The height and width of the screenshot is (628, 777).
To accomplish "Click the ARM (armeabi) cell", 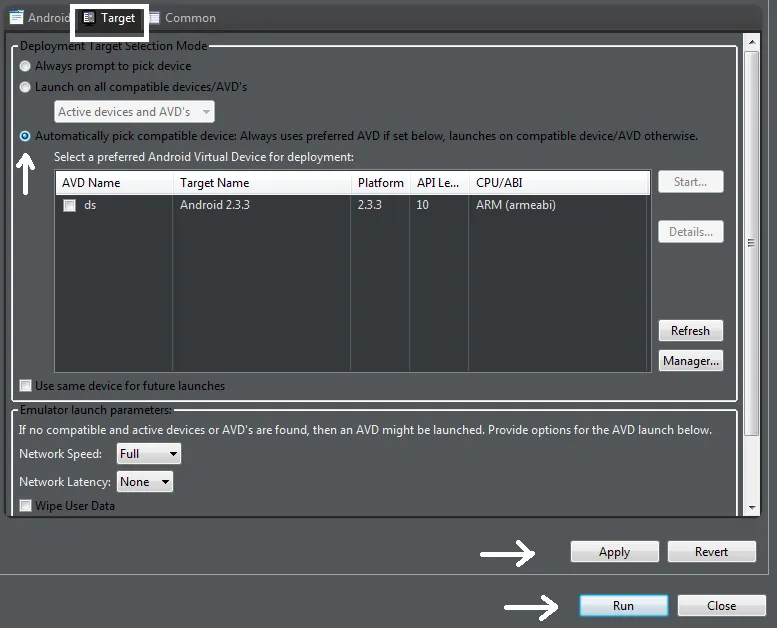I will click(516, 205).
